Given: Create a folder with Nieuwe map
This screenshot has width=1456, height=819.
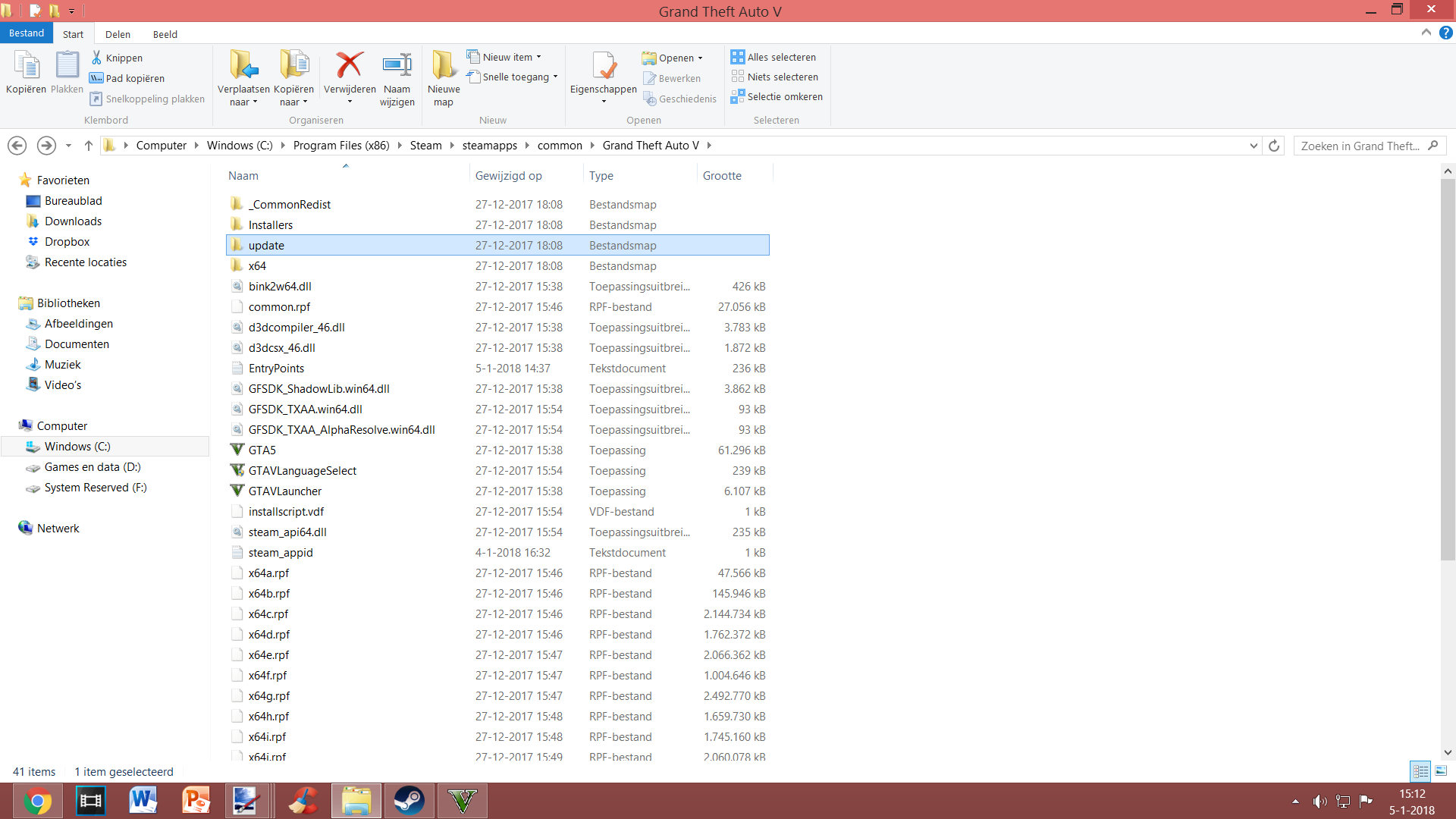Looking at the screenshot, I should pos(444,78).
